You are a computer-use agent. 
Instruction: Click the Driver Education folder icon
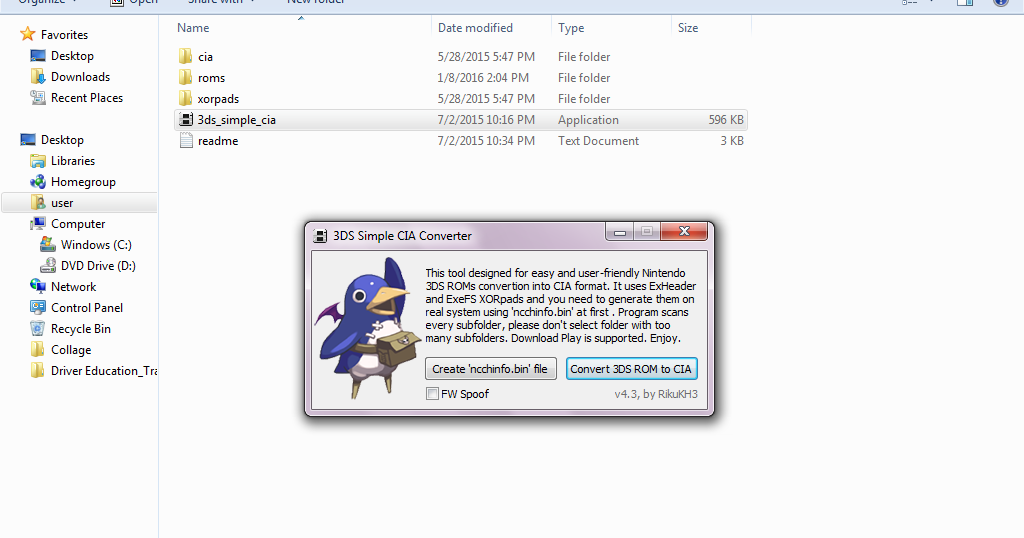coord(38,370)
